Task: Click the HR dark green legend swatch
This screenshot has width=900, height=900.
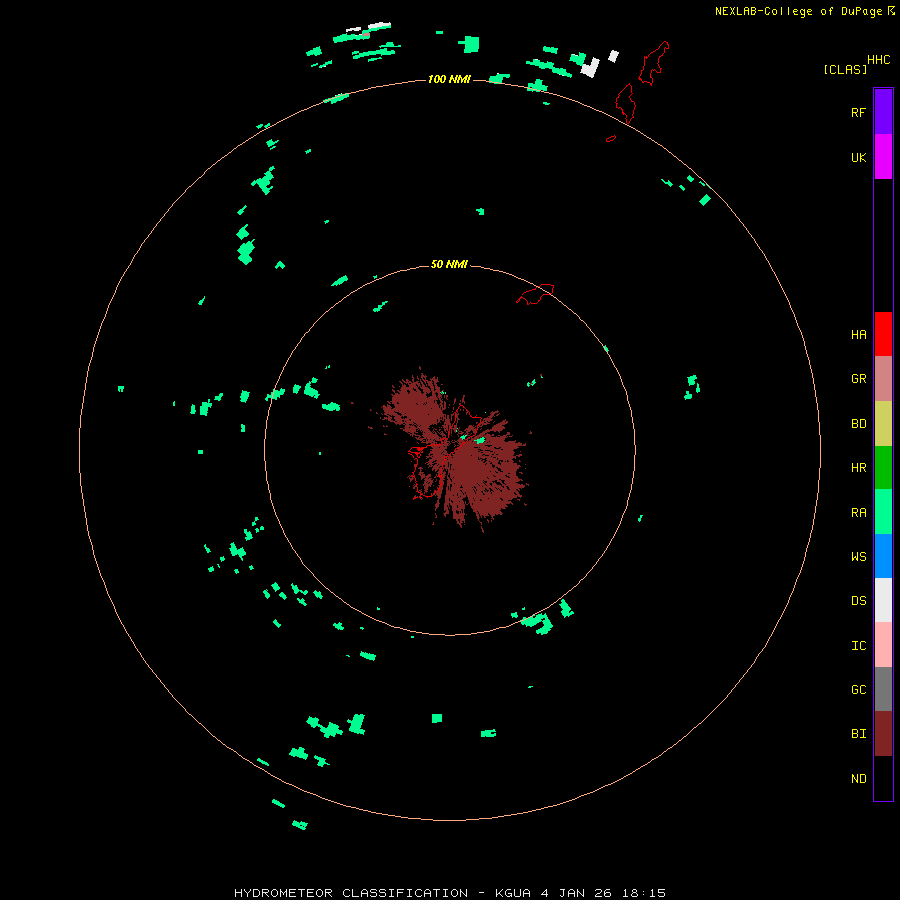Action: pos(883,468)
